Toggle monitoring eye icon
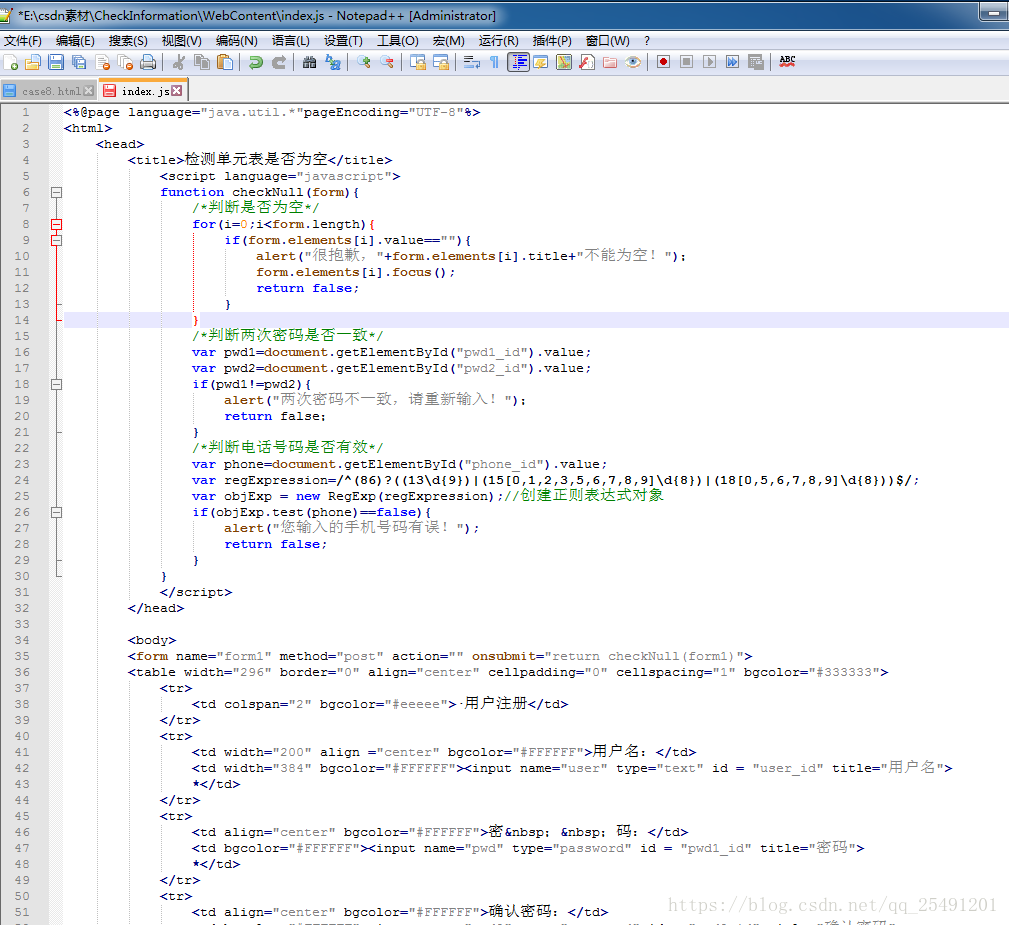This screenshot has height=925, width=1009. point(633,62)
